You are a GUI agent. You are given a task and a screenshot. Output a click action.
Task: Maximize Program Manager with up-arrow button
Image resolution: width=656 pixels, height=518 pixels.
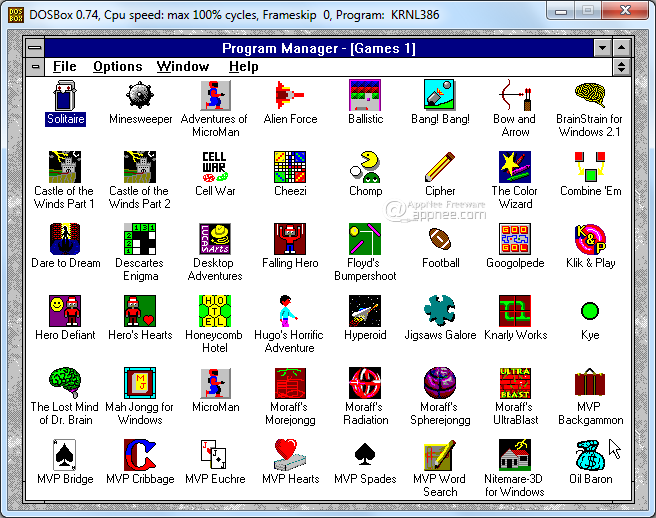pyautogui.click(x=622, y=48)
